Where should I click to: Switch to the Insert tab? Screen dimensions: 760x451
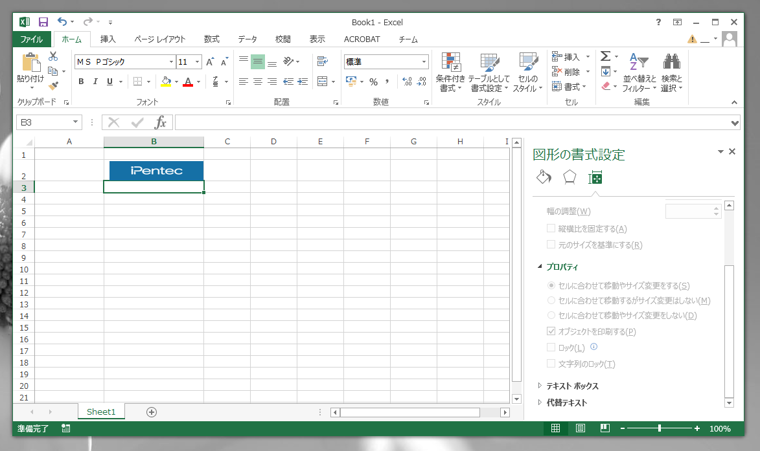[x=108, y=39]
